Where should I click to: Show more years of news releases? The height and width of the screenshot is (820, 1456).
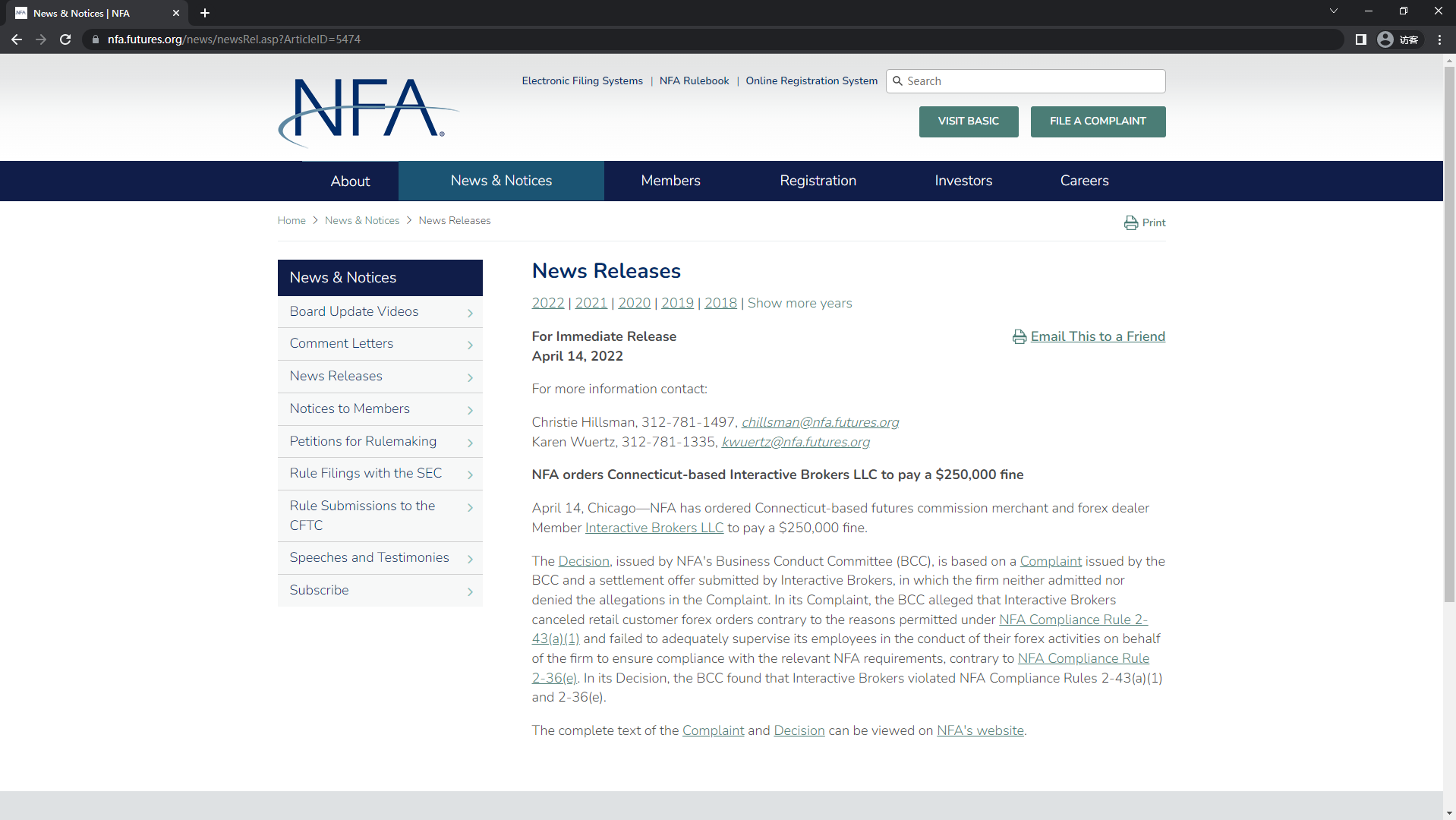[799, 303]
